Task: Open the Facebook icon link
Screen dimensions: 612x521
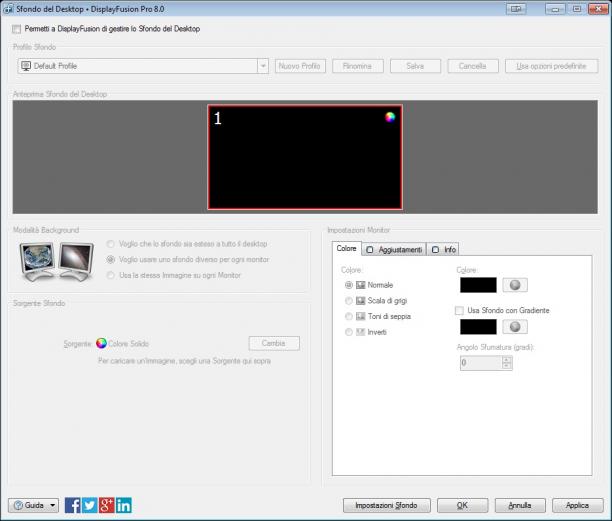Action: tap(73, 505)
